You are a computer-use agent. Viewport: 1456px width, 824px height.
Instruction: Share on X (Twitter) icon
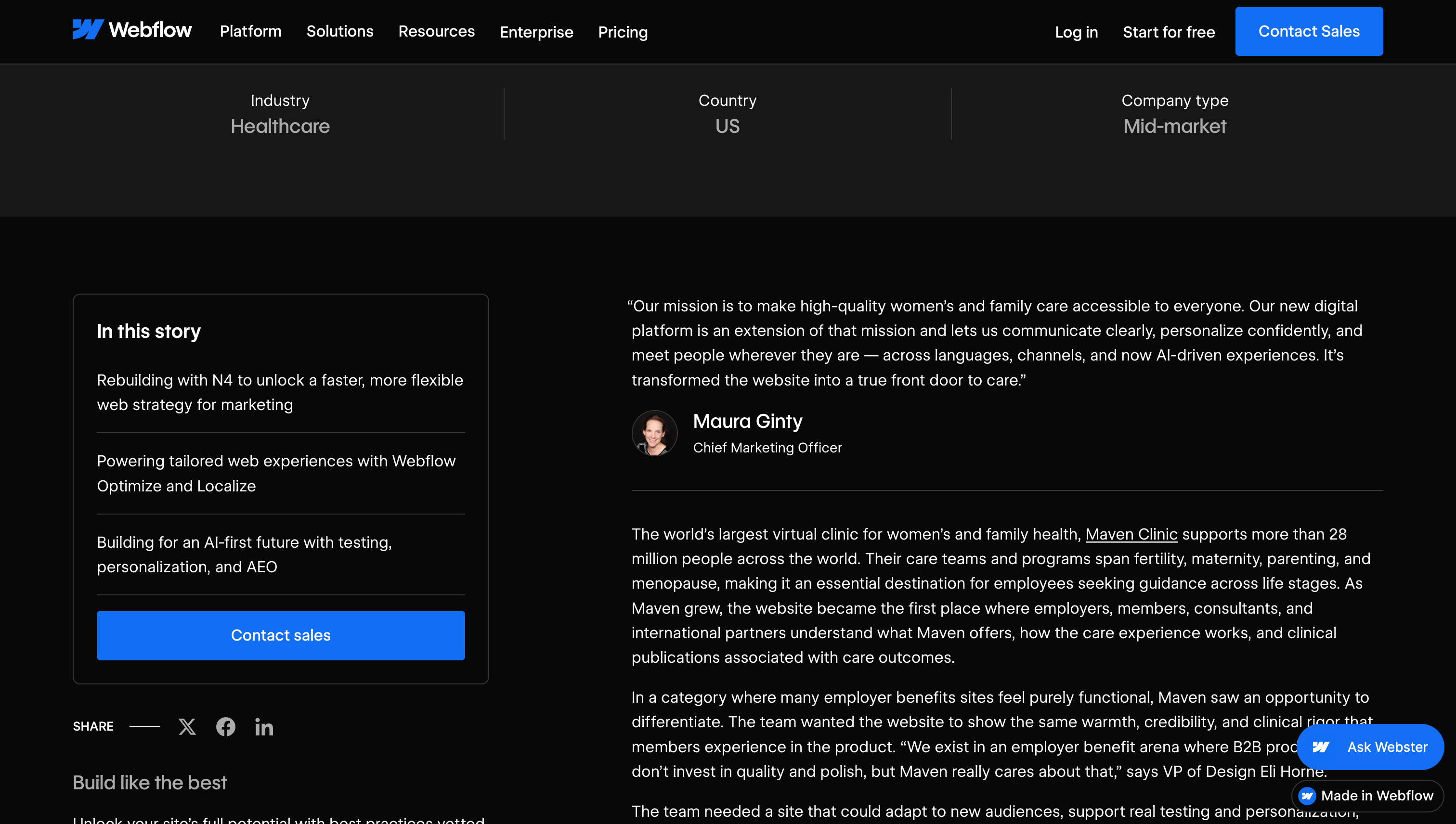pyautogui.click(x=187, y=727)
